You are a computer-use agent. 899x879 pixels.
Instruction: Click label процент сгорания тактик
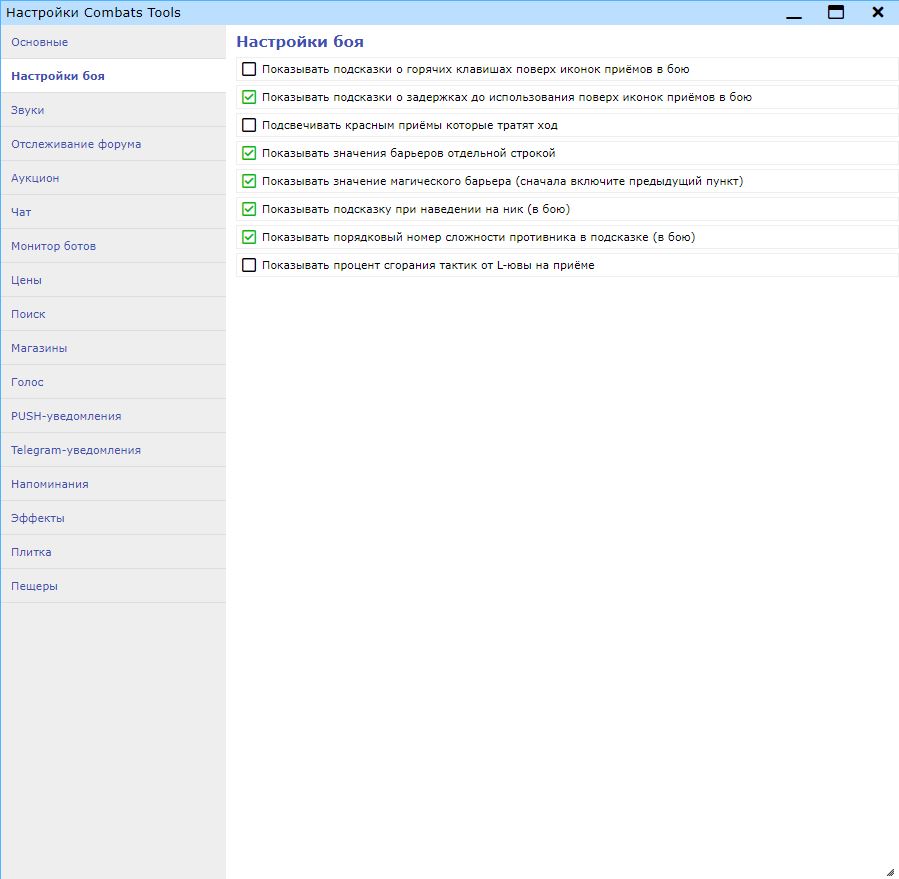coord(428,265)
